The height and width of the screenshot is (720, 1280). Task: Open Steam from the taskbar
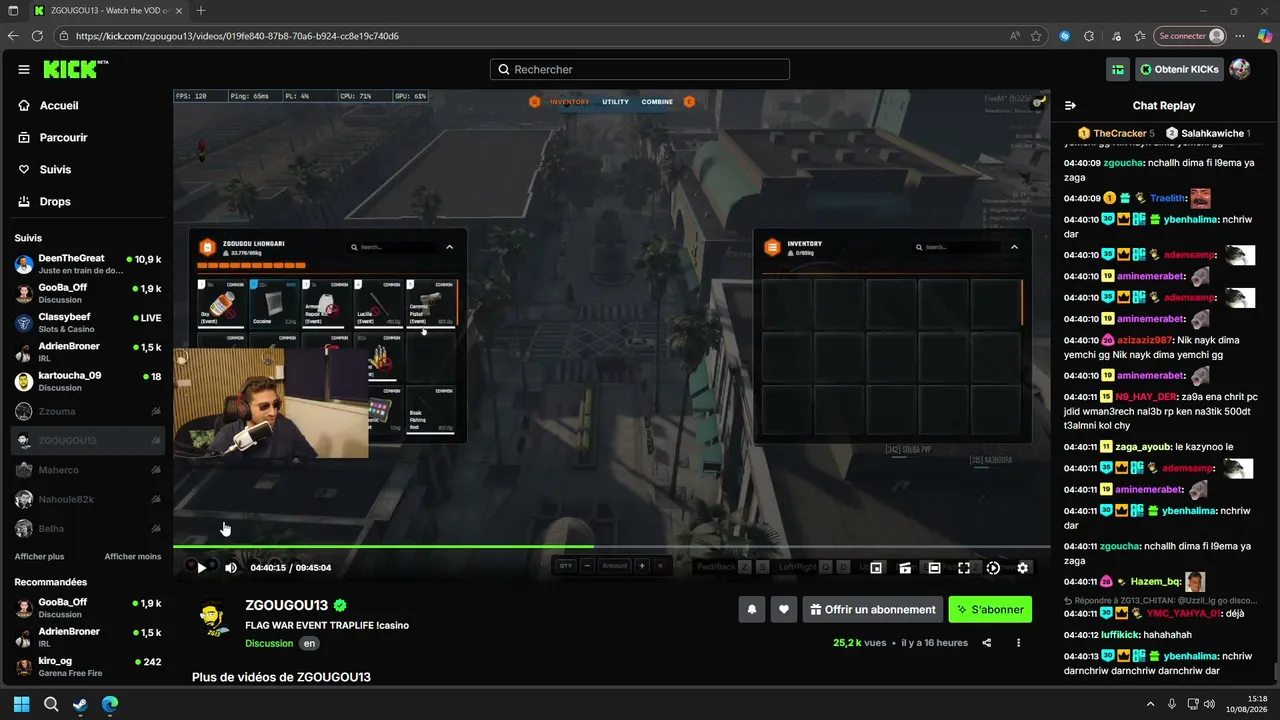[80, 704]
